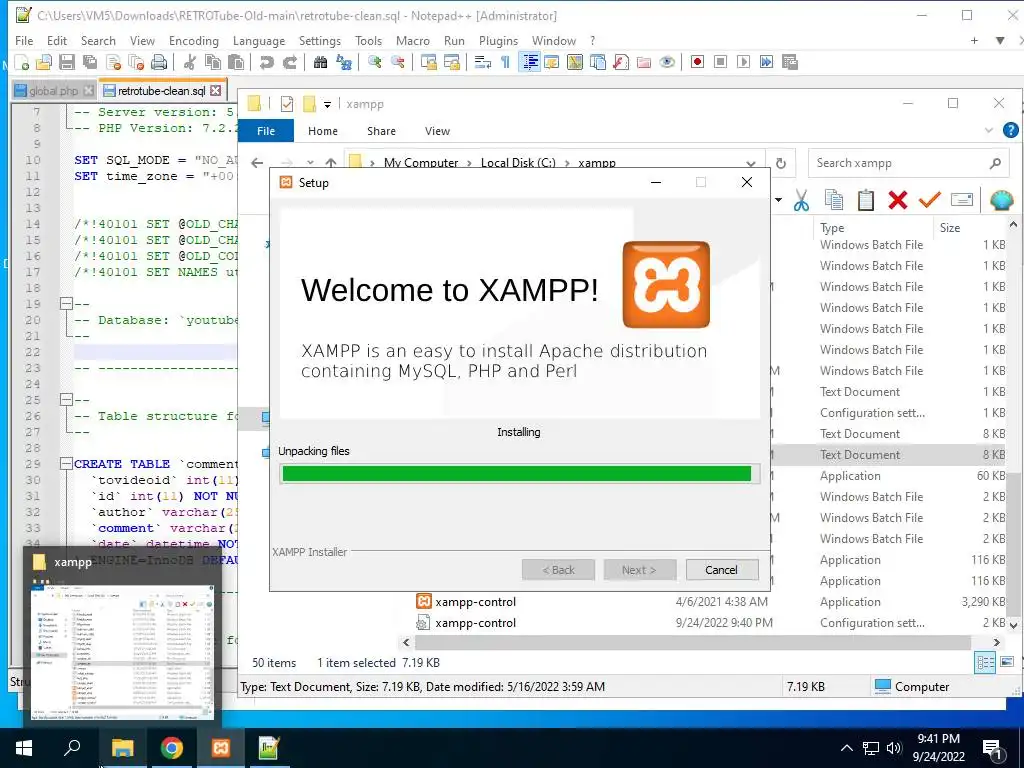This screenshot has height=768, width=1024.
Task: Click the orange checkmark Properties icon in Explorer
Action: point(929,200)
